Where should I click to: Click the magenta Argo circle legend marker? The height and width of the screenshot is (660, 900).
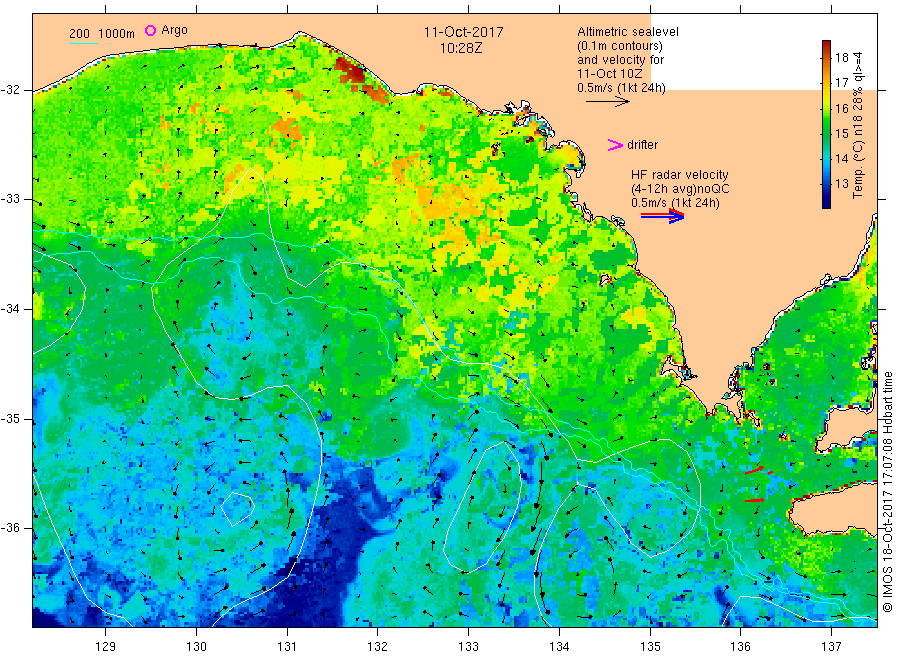pyautogui.click(x=150, y=30)
